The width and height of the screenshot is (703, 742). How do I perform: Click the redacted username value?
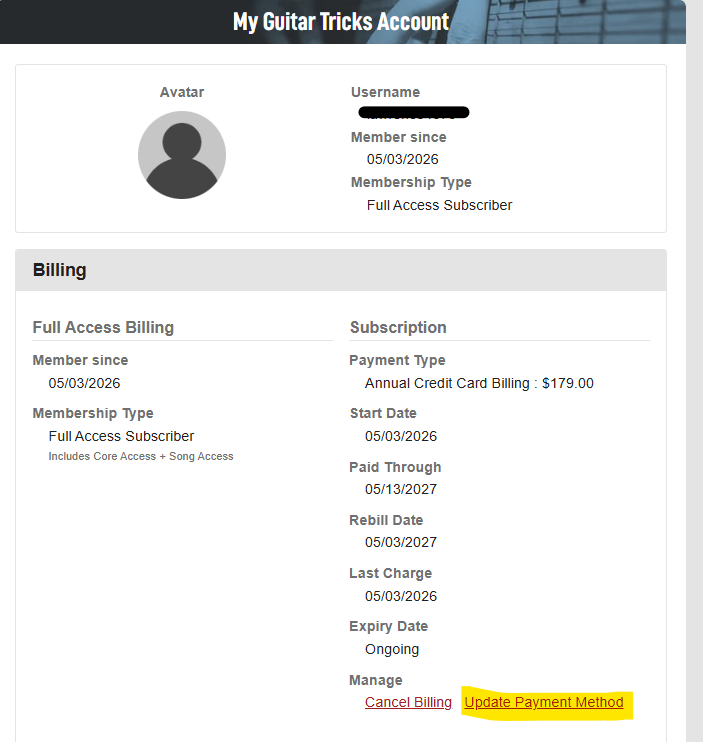click(x=413, y=113)
